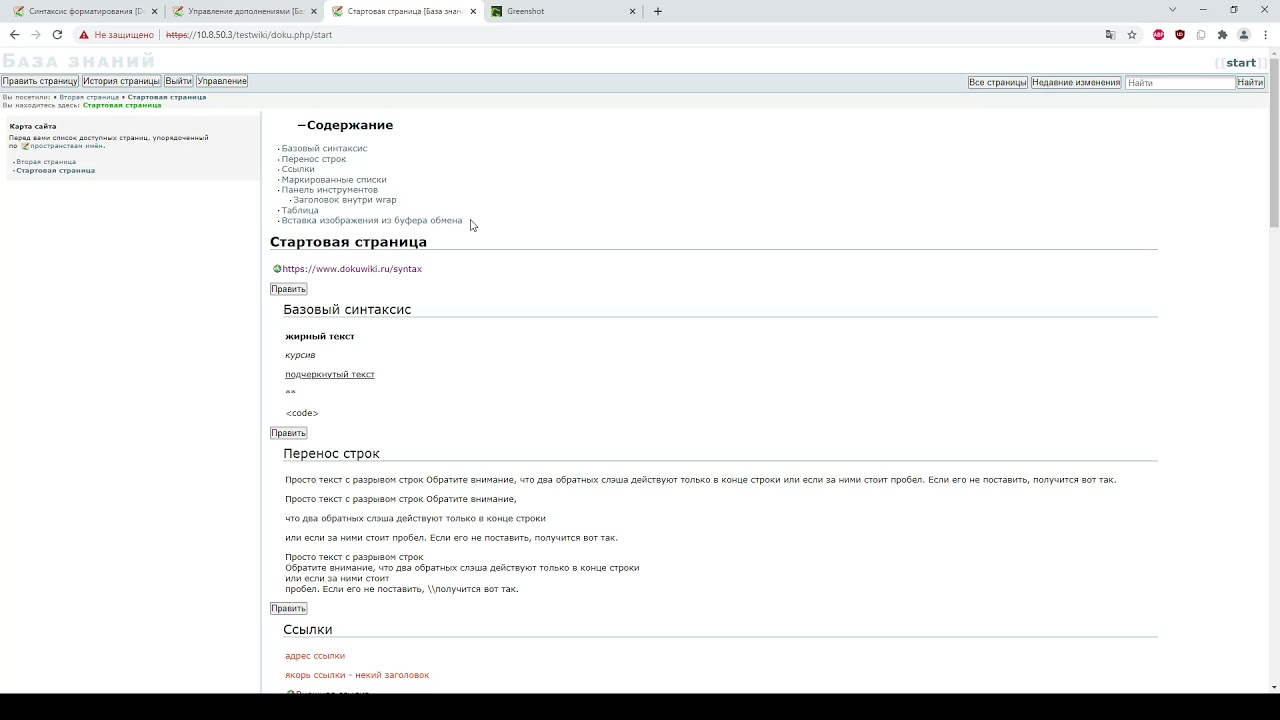The height and width of the screenshot is (720, 1280).
Task: Jump to Перенос строк in contents
Action: pyautogui.click(x=314, y=159)
